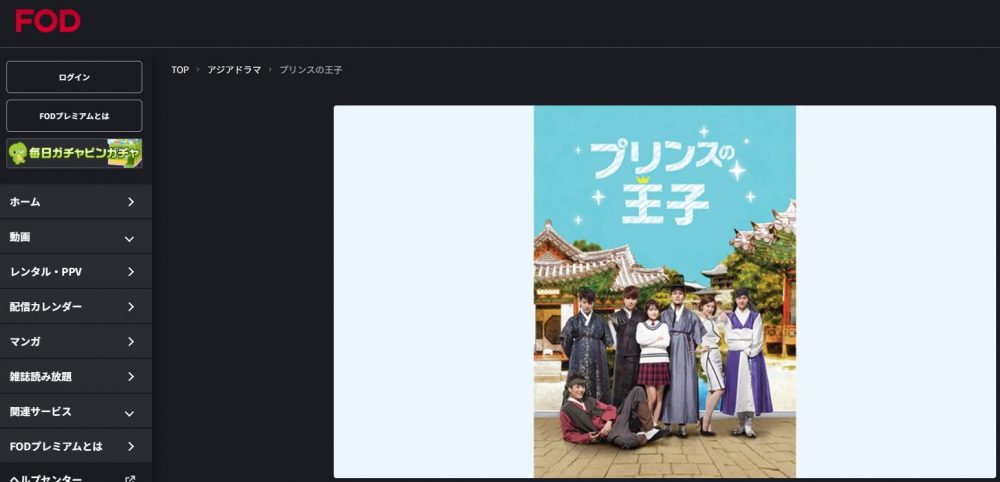Open the FODプレミアムとは sidebar menu item
The height and width of the screenshot is (482, 1000).
coord(76,446)
